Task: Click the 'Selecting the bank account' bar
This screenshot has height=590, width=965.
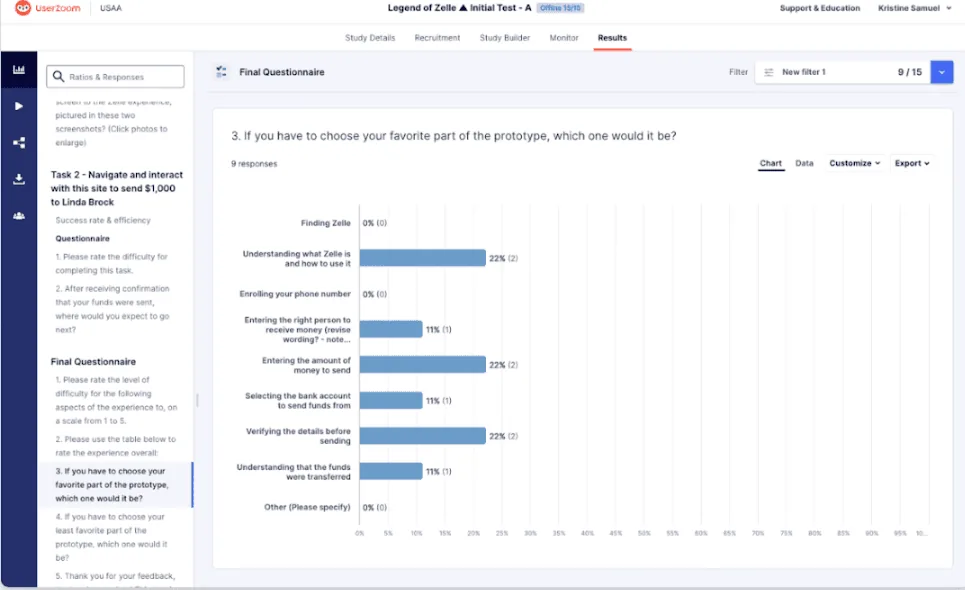Action: click(391, 400)
